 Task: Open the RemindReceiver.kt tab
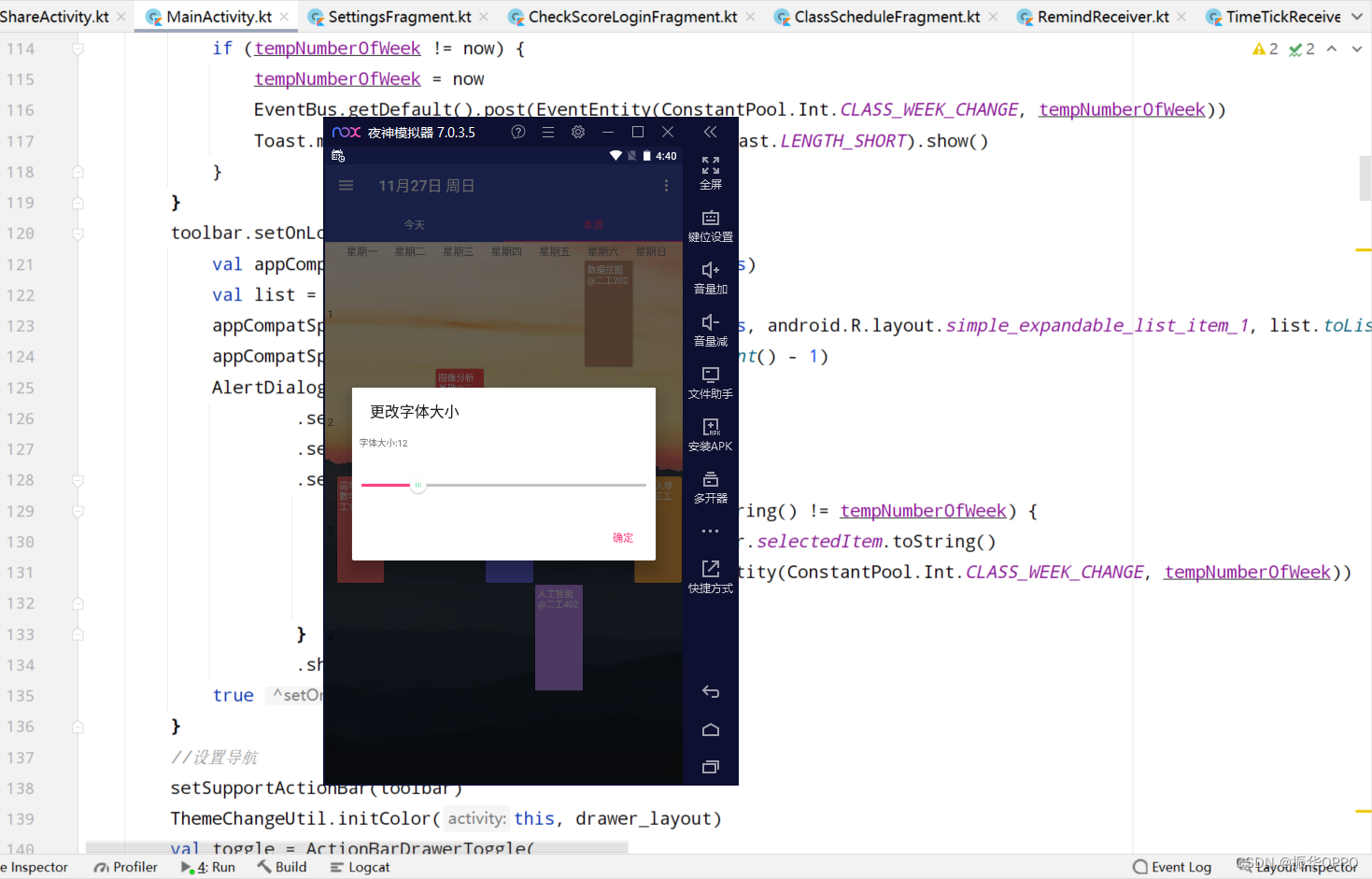pos(1102,17)
